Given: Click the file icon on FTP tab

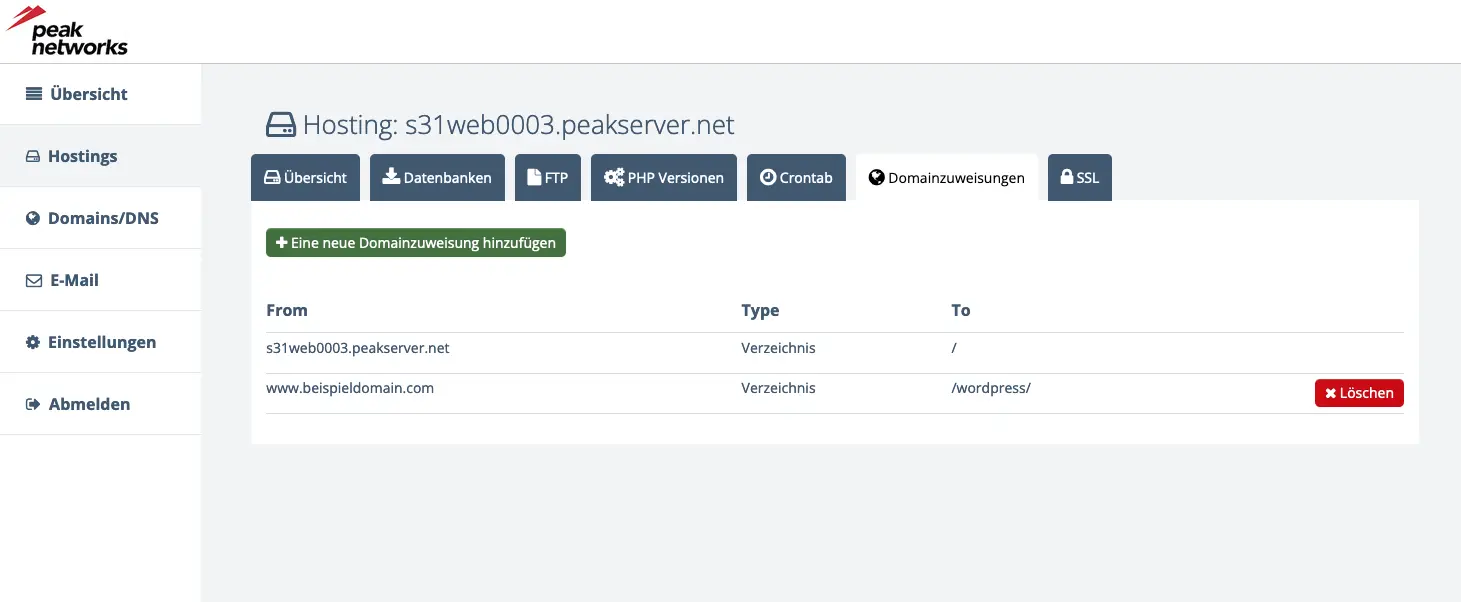Looking at the screenshot, I should [534, 178].
